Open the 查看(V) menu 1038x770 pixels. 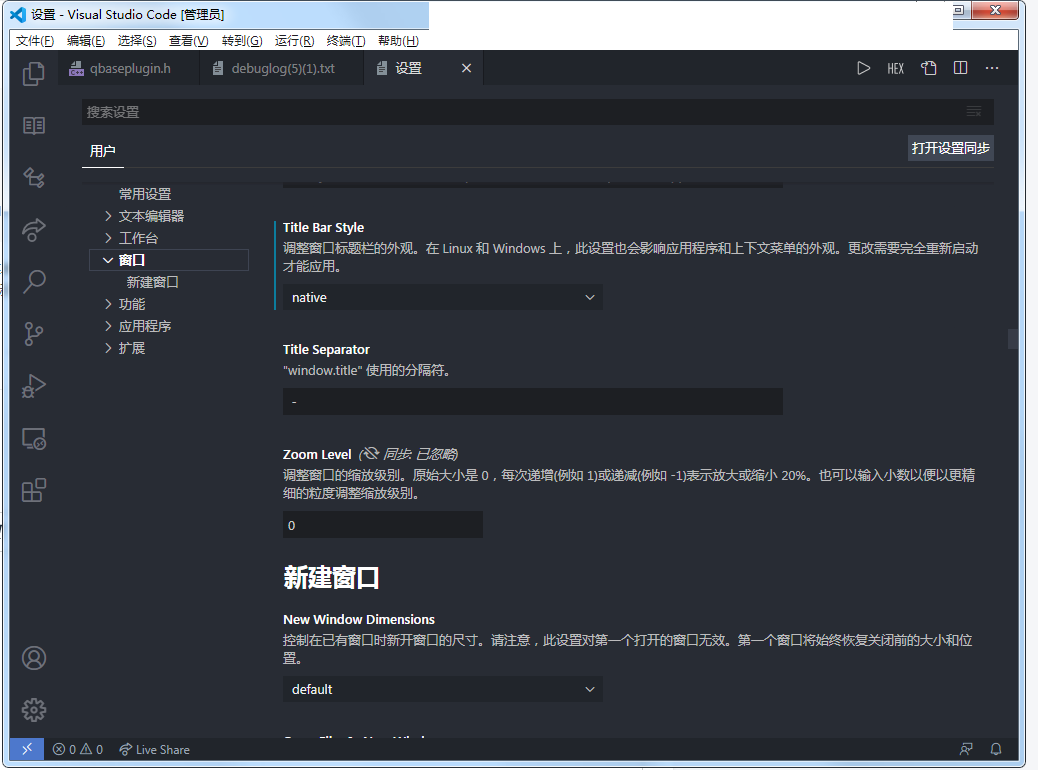(x=188, y=41)
